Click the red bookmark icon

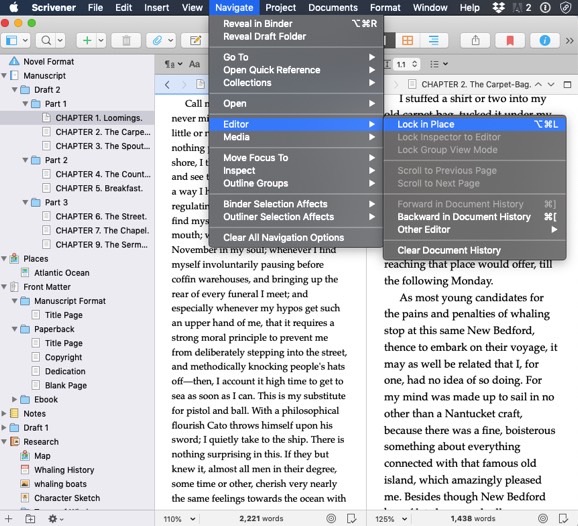[510, 40]
